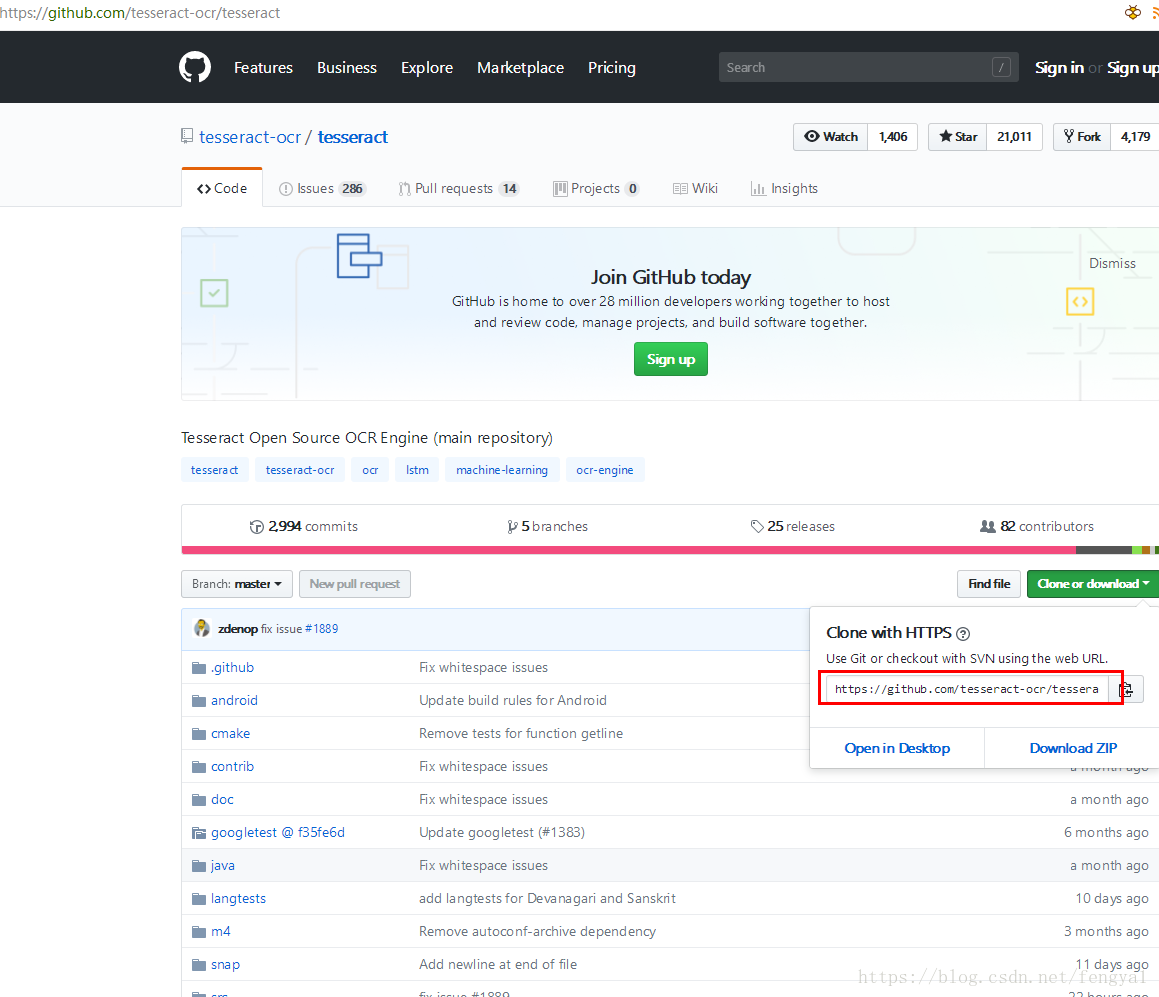Open the Insights tab

(x=784, y=188)
